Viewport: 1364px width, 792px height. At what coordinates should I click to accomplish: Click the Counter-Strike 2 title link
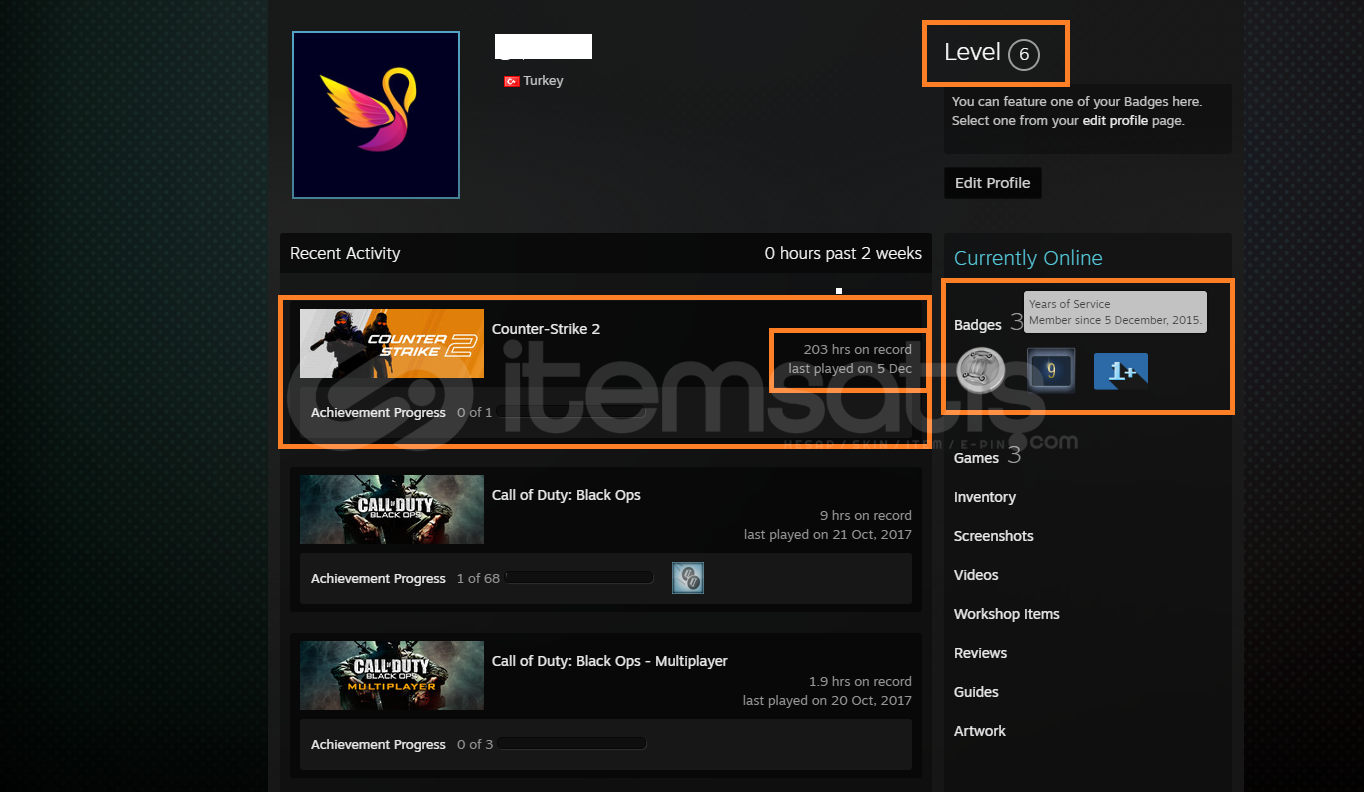point(545,329)
